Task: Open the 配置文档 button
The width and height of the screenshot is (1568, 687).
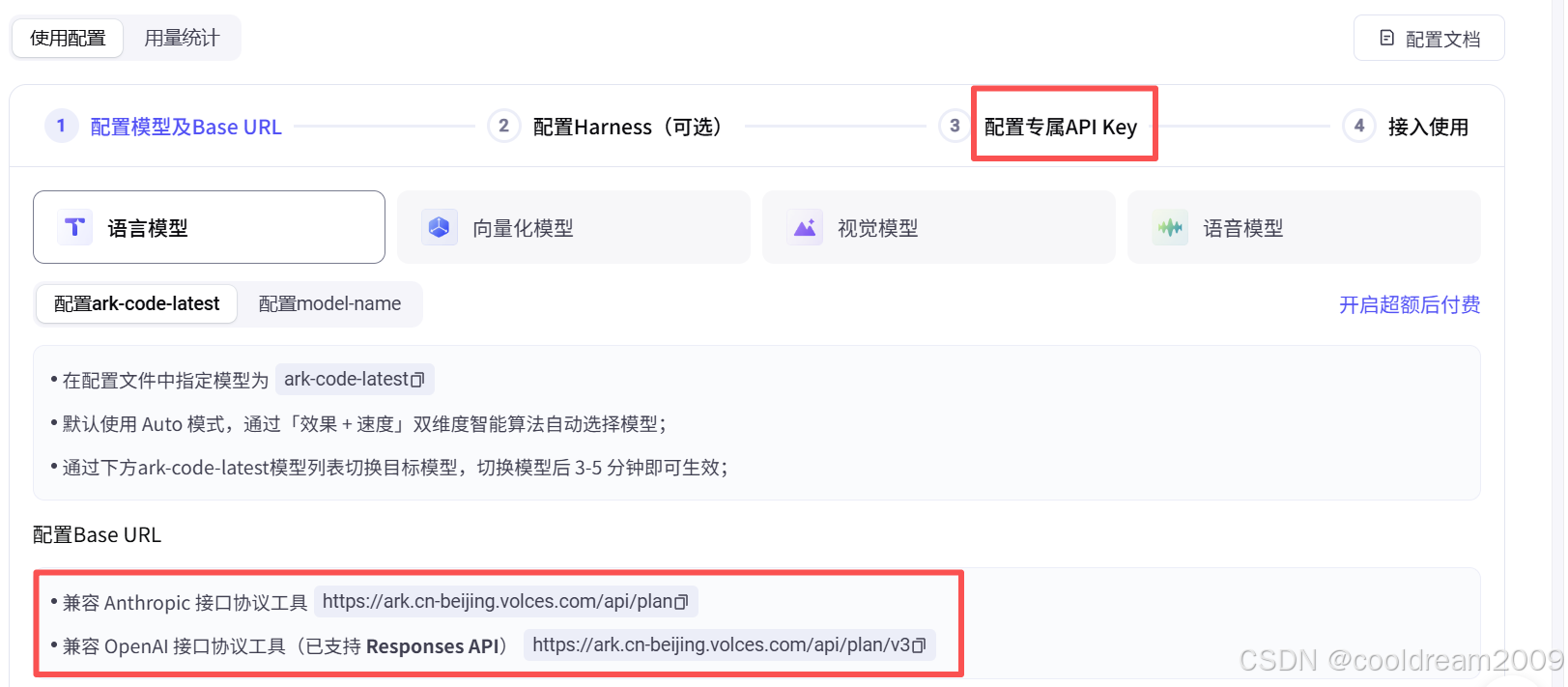Action: (1429, 39)
